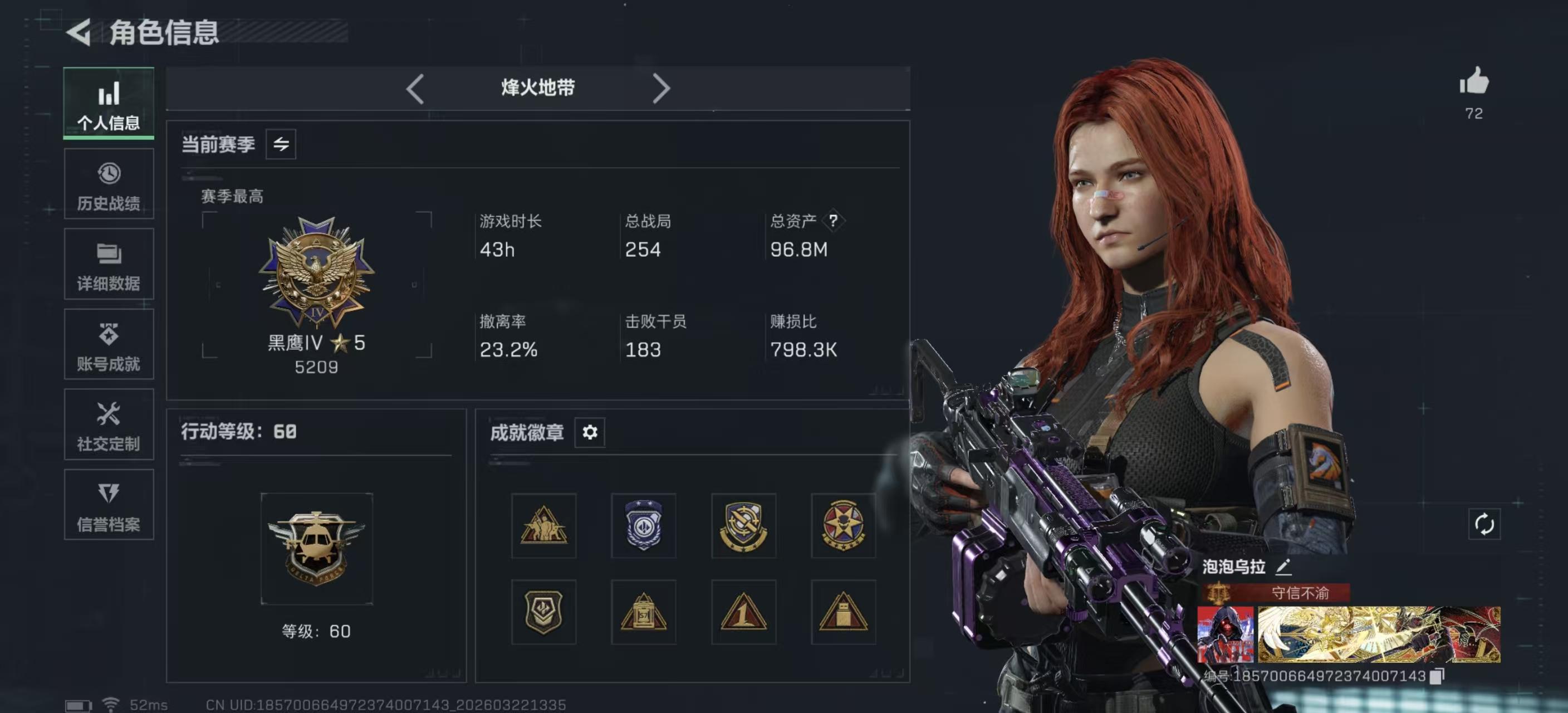Open the 信誉档案 tab
The width and height of the screenshot is (1568, 713).
pos(109,505)
